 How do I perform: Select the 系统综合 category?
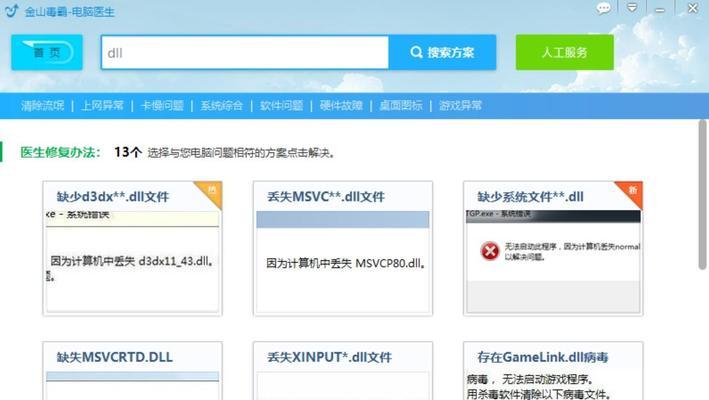coord(222,106)
